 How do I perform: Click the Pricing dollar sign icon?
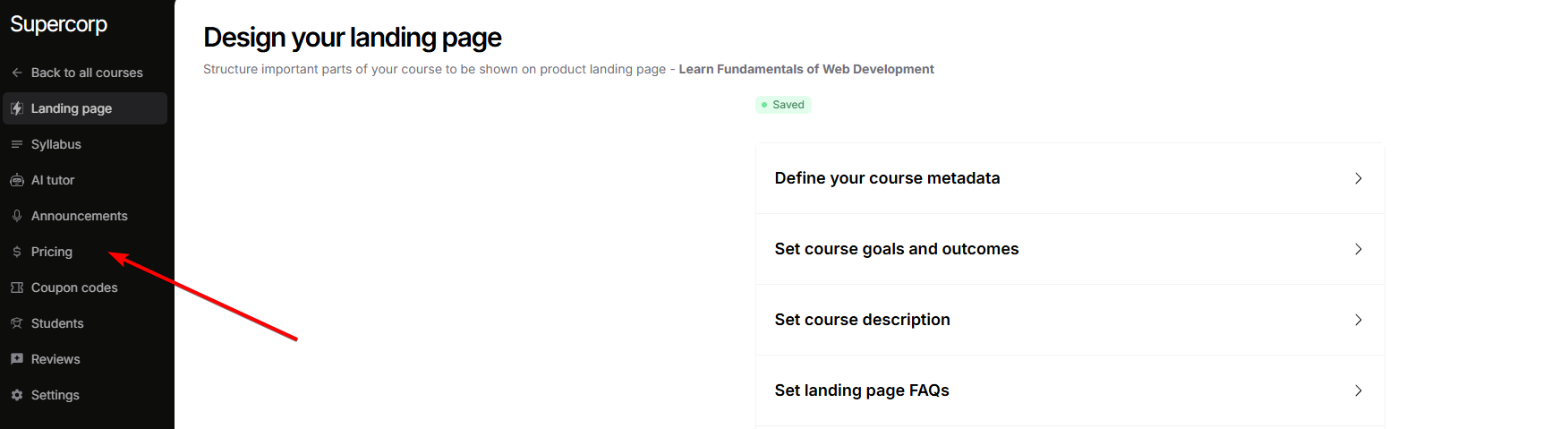click(17, 252)
